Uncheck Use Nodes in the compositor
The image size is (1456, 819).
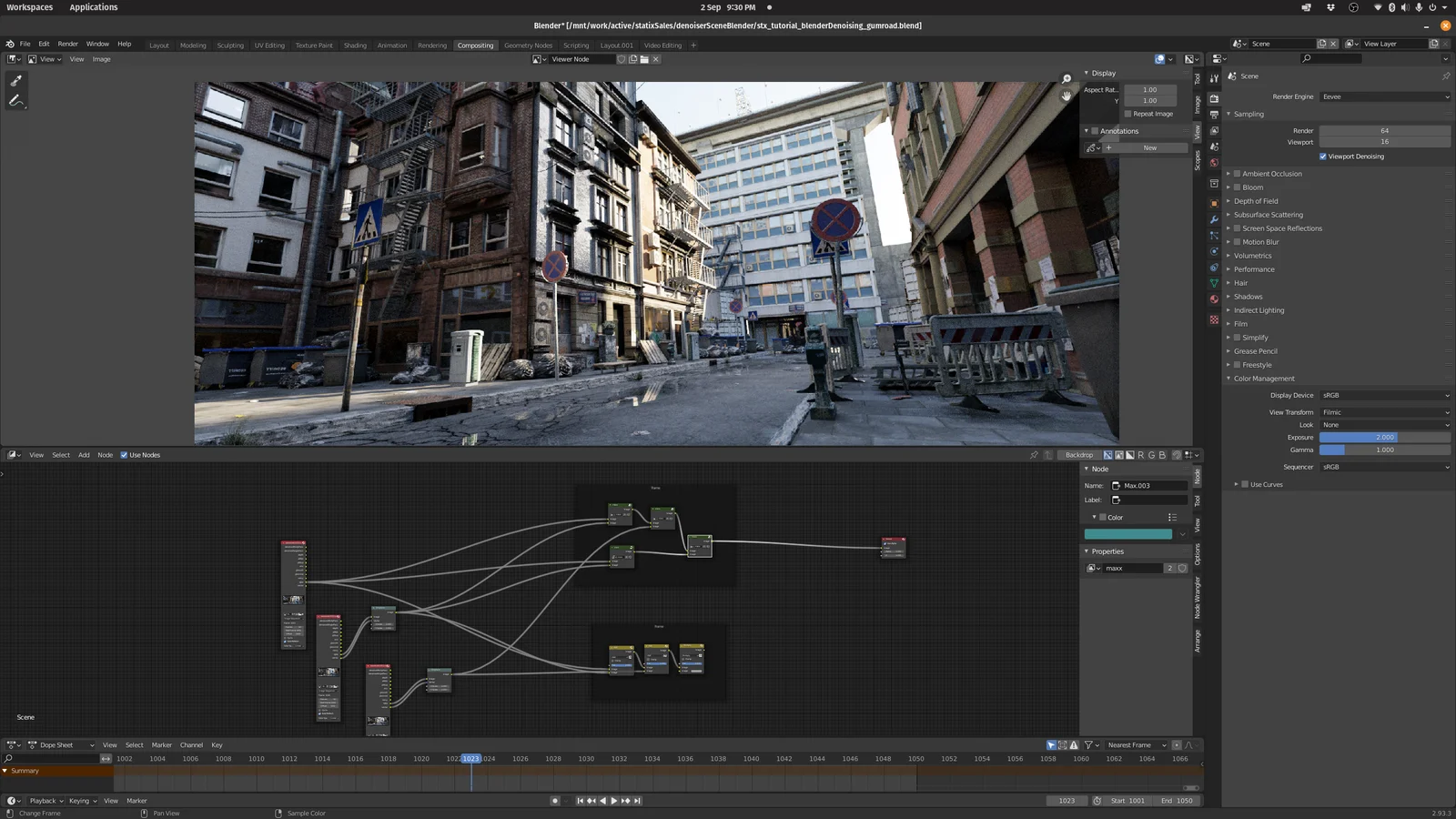[x=125, y=455]
